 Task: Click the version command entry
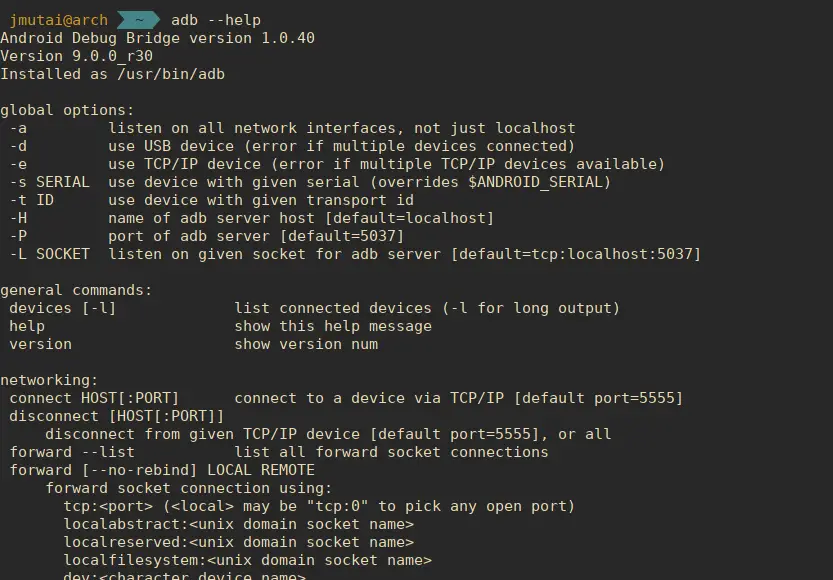40,344
